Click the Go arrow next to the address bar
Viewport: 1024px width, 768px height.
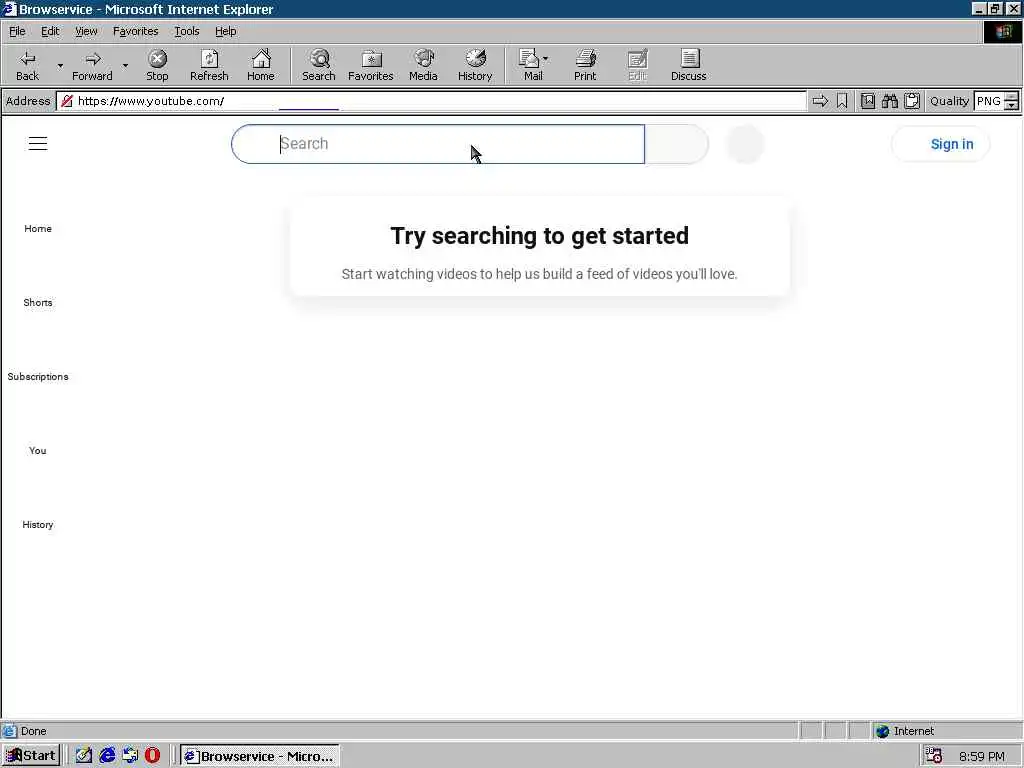[820, 101]
